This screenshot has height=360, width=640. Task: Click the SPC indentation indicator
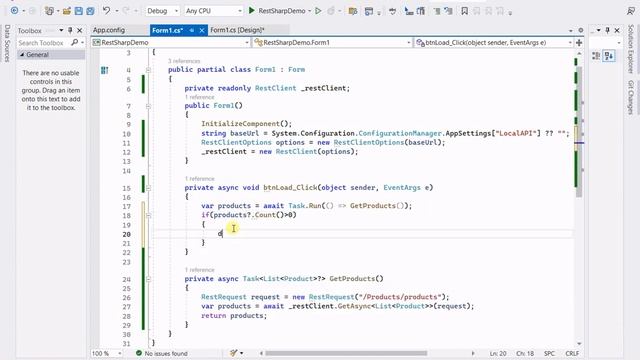pyautogui.click(x=549, y=353)
